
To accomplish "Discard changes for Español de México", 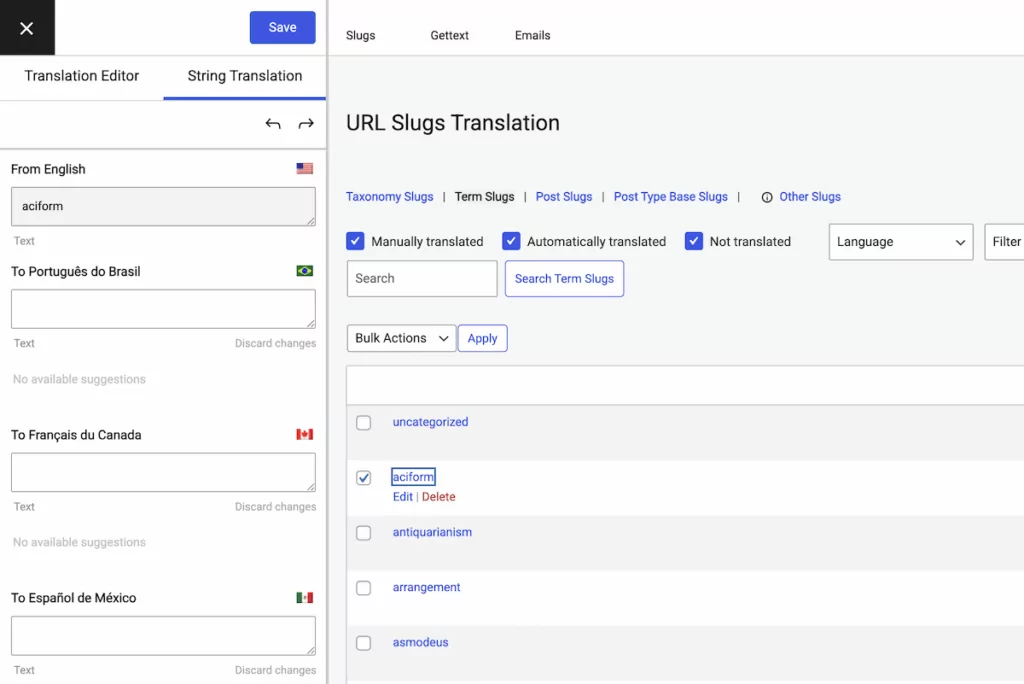I will point(275,670).
